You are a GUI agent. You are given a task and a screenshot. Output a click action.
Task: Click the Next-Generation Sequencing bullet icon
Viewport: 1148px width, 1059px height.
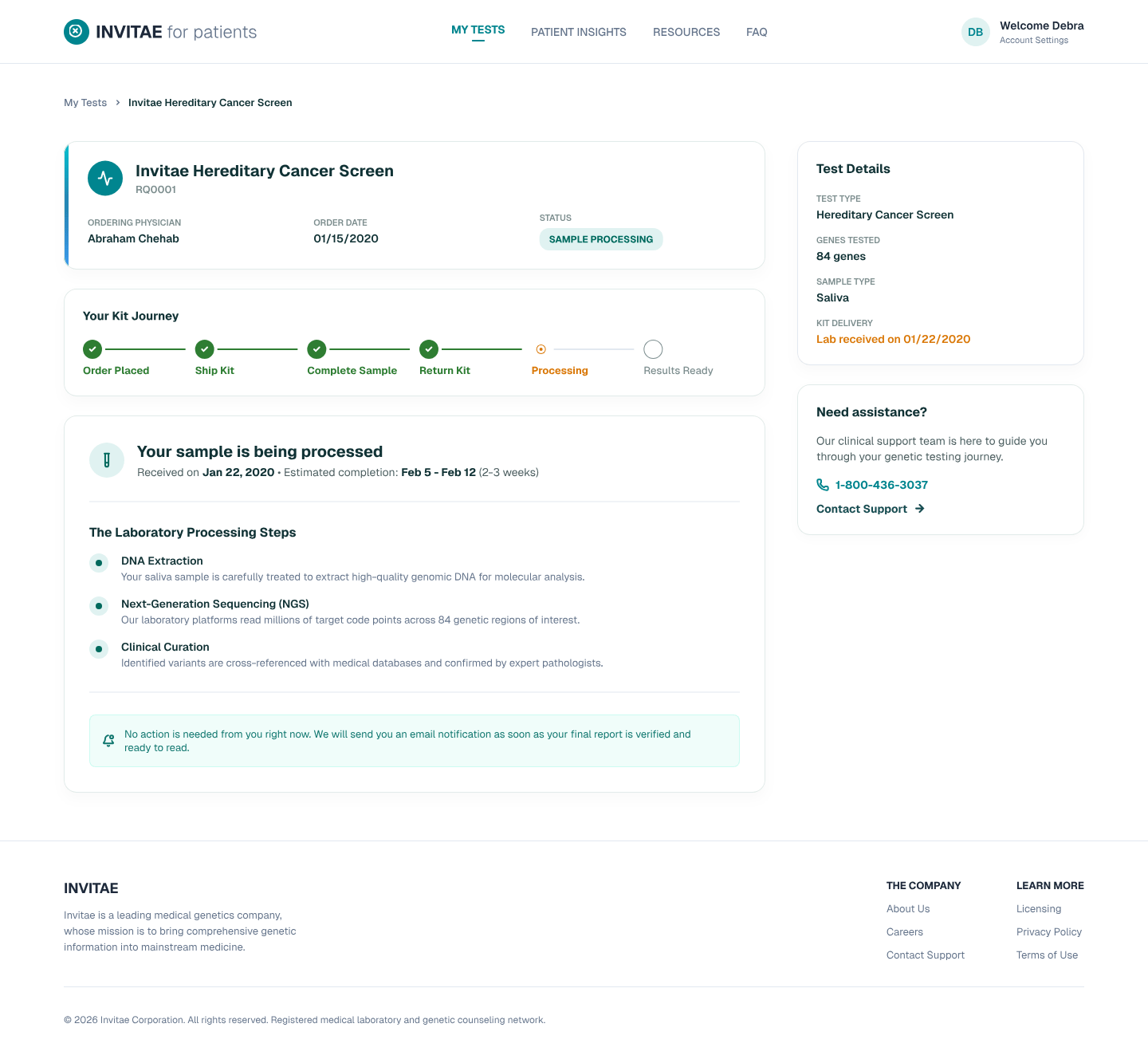tap(99, 606)
